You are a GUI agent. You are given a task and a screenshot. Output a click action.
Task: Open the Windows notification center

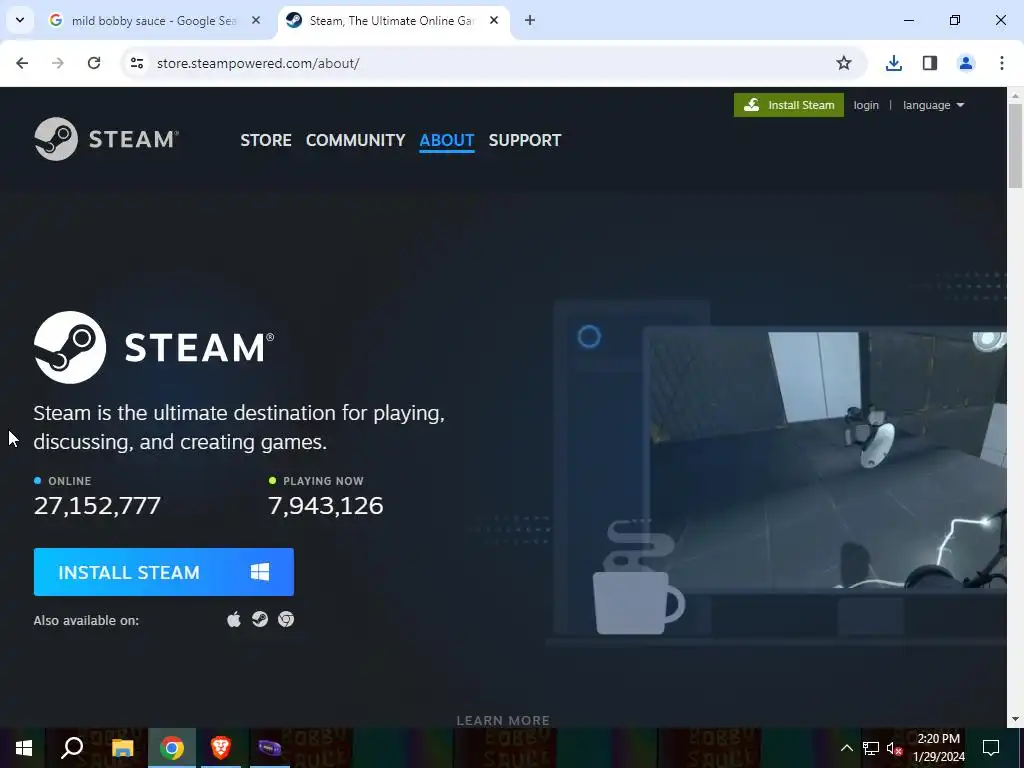pyautogui.click(x=991, y=748)
